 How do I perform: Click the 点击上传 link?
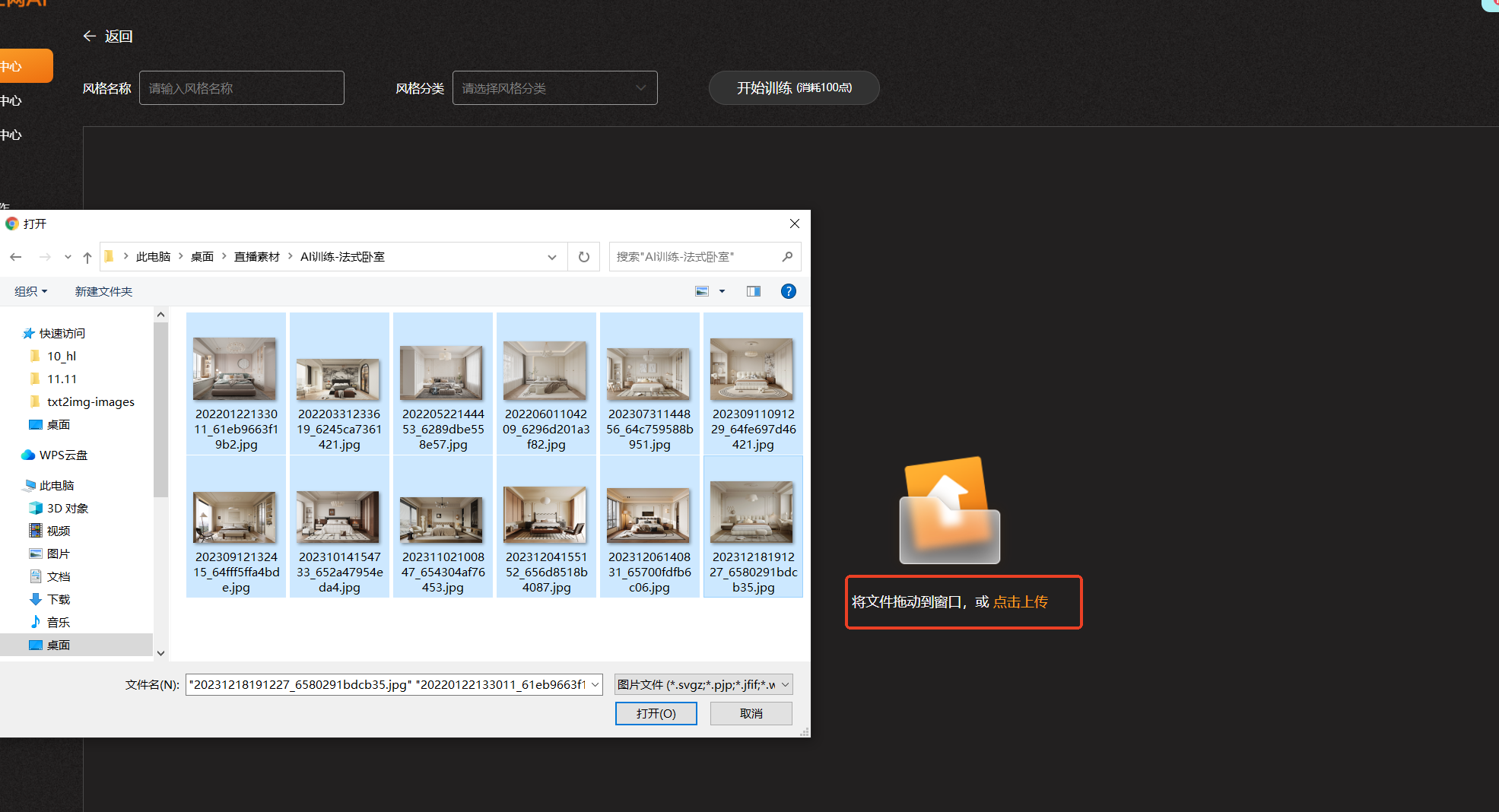point(1020,602)
